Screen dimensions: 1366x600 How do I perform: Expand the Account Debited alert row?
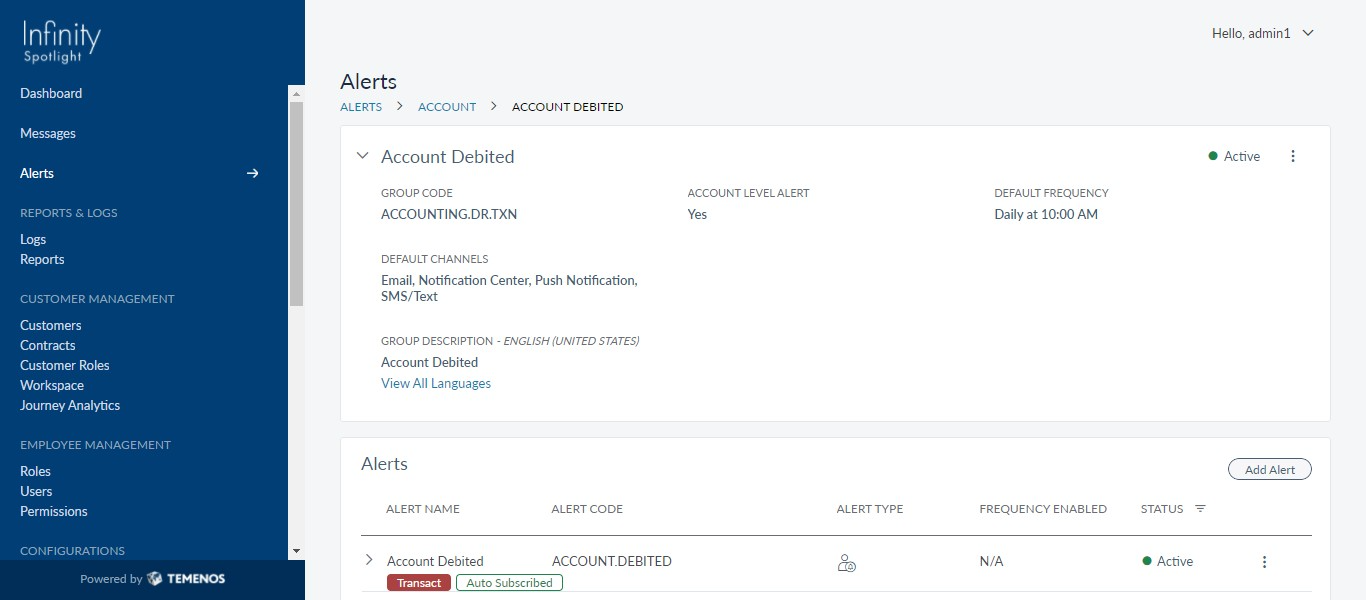[x=368, y=560]
